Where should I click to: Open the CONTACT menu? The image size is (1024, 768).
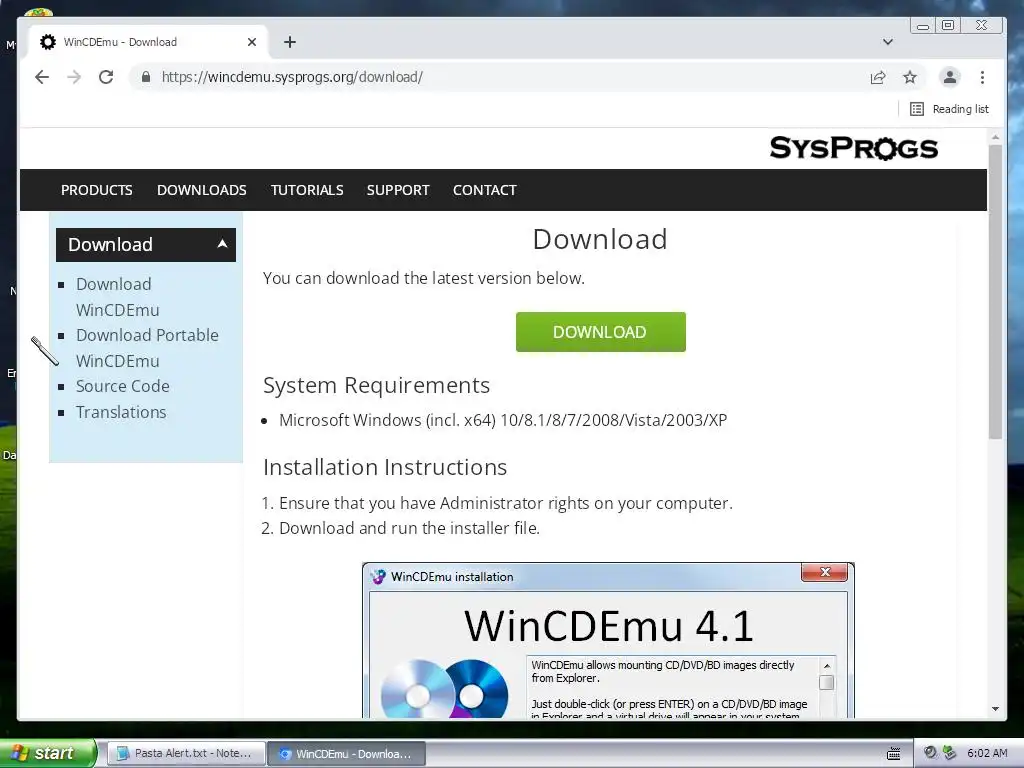tap(485, 190)
